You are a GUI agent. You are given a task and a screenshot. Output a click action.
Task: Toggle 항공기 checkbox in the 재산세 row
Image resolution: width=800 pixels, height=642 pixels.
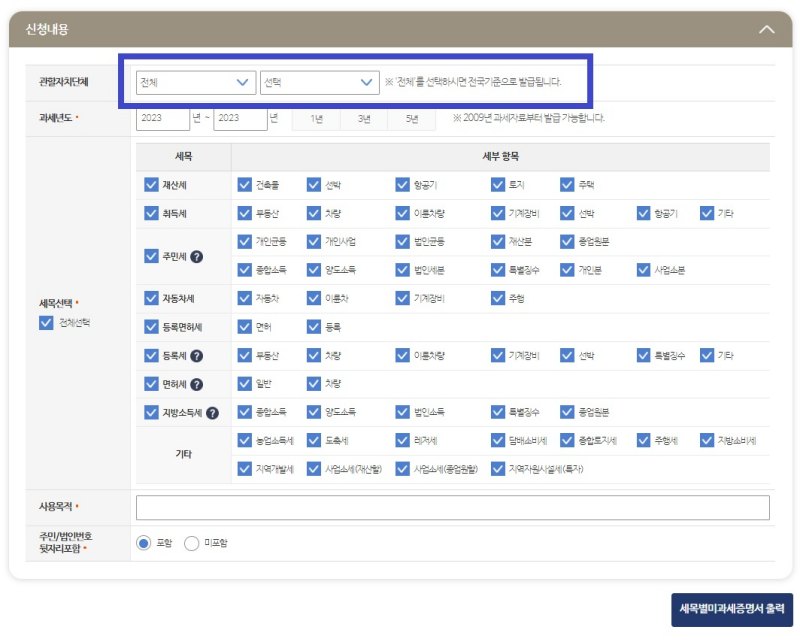403,185
